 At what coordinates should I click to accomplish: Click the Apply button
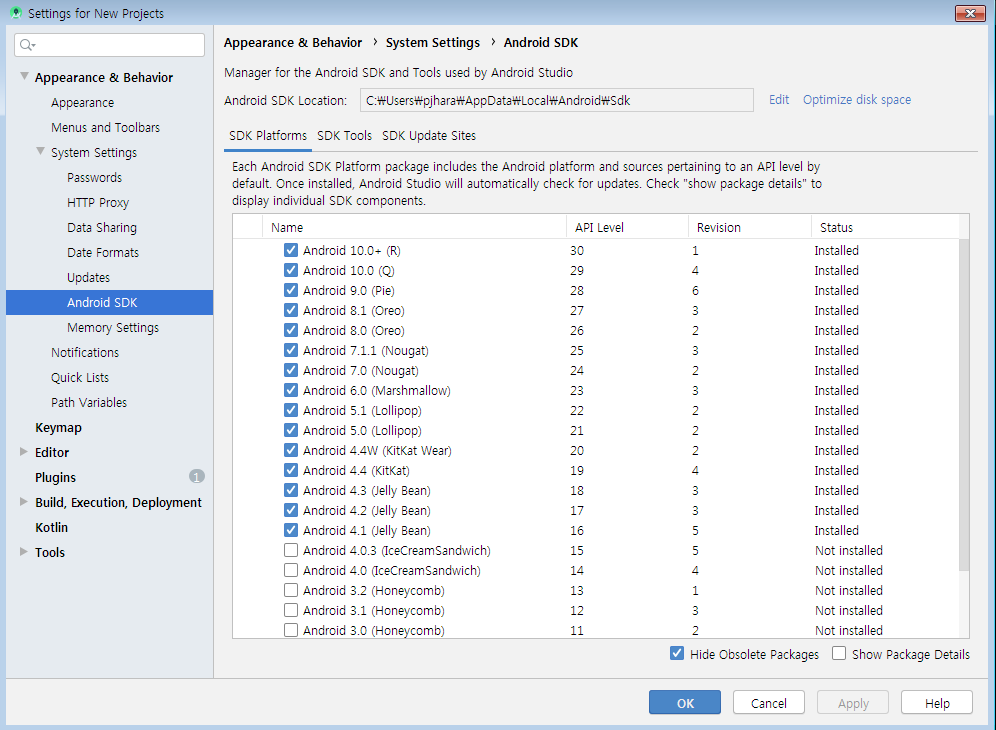(852, 703)
